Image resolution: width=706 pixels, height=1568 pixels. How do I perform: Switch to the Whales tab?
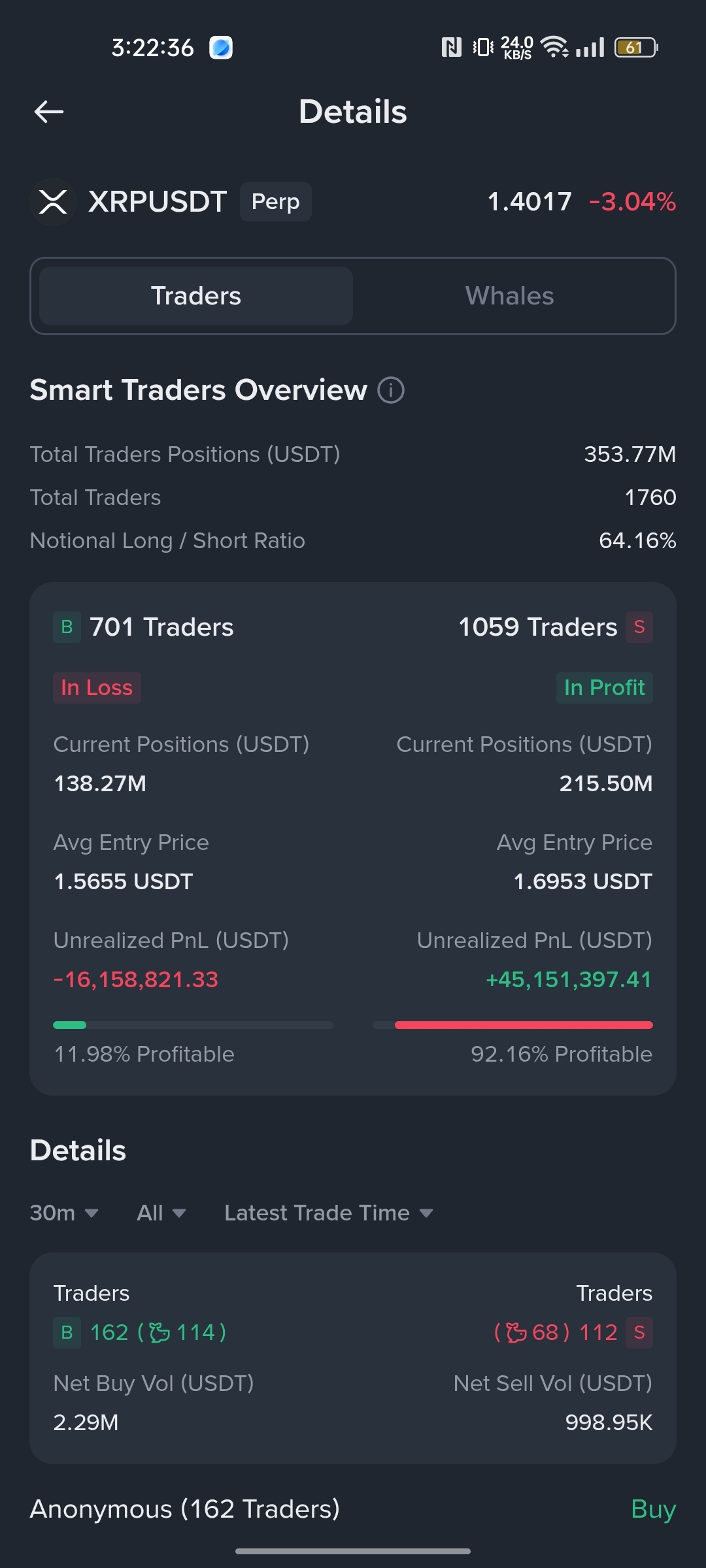(x=510, y=296)
